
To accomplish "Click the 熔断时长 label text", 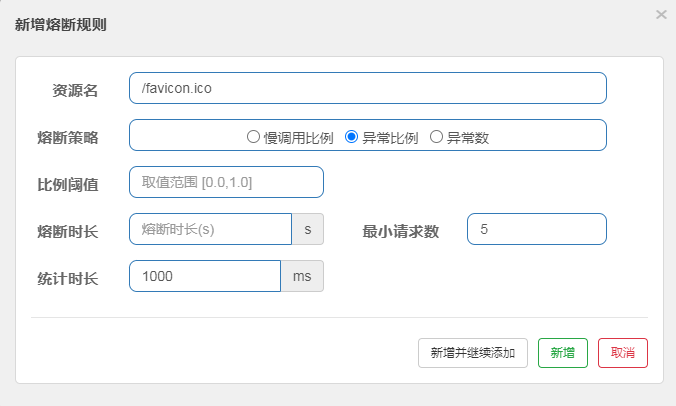I will pos(67,231).
